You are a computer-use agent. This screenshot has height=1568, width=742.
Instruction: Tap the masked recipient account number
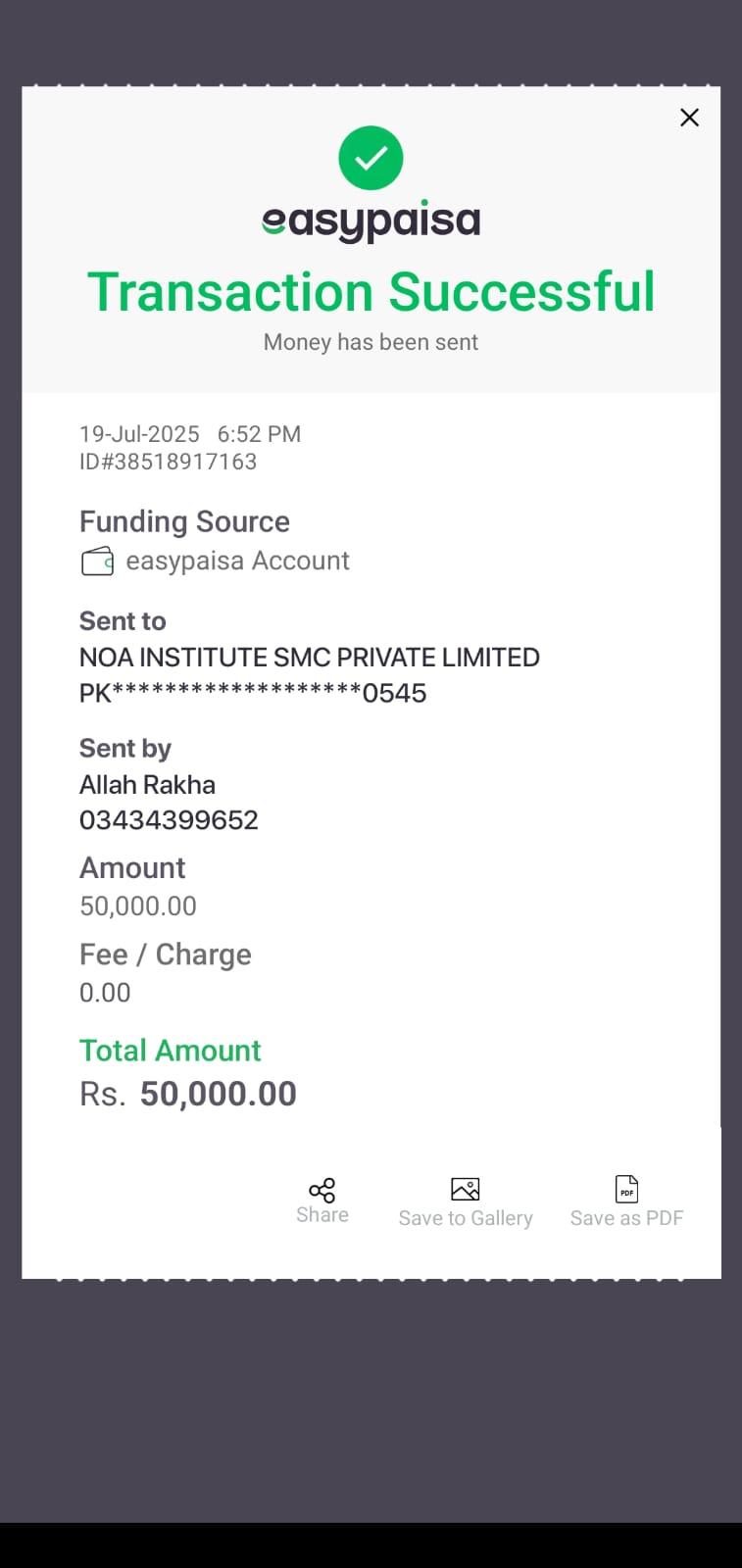pyautogui.click(x=253, y=694)
